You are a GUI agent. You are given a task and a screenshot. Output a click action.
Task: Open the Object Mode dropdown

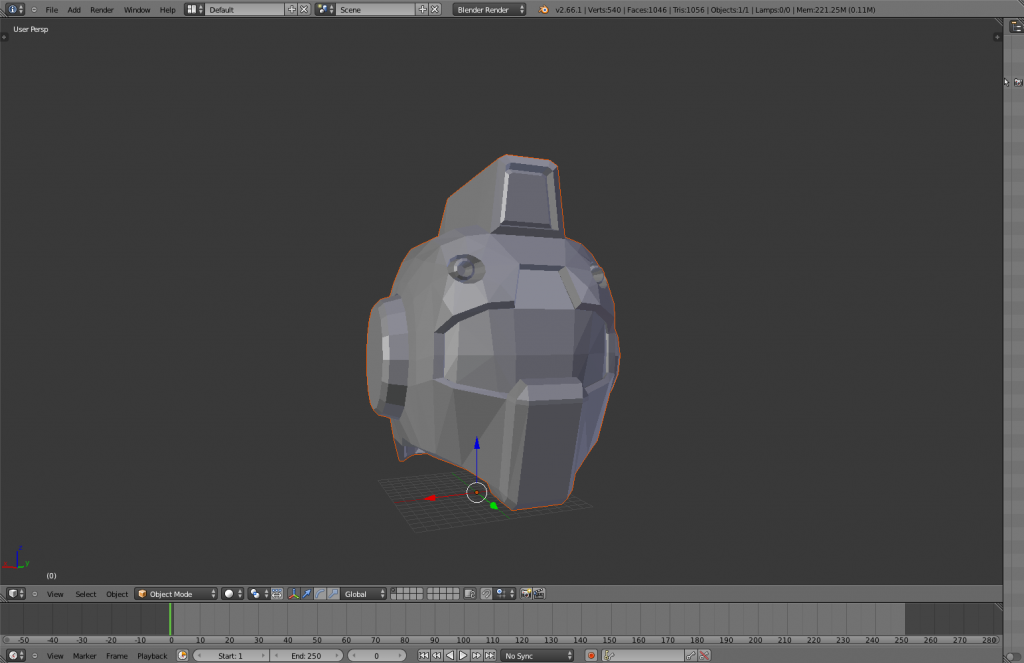[176, 594]
